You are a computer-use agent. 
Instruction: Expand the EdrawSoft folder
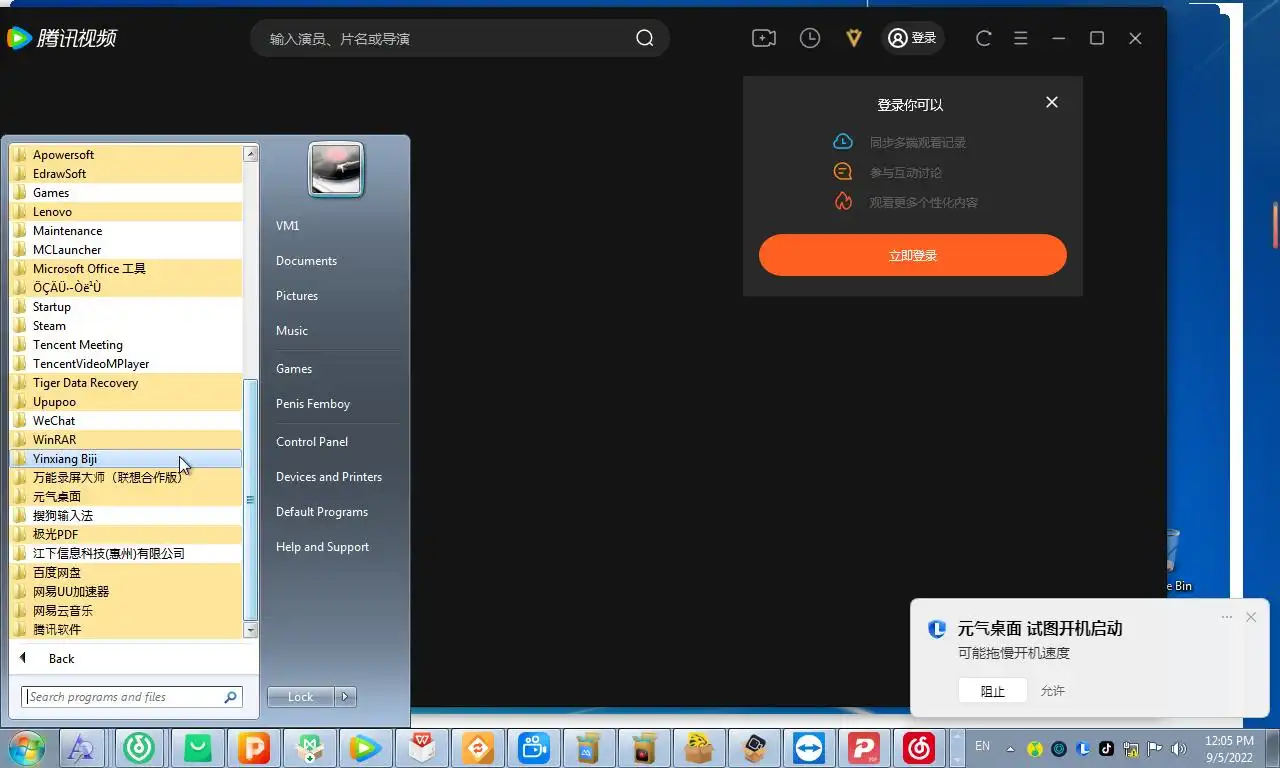click(126, 174)
